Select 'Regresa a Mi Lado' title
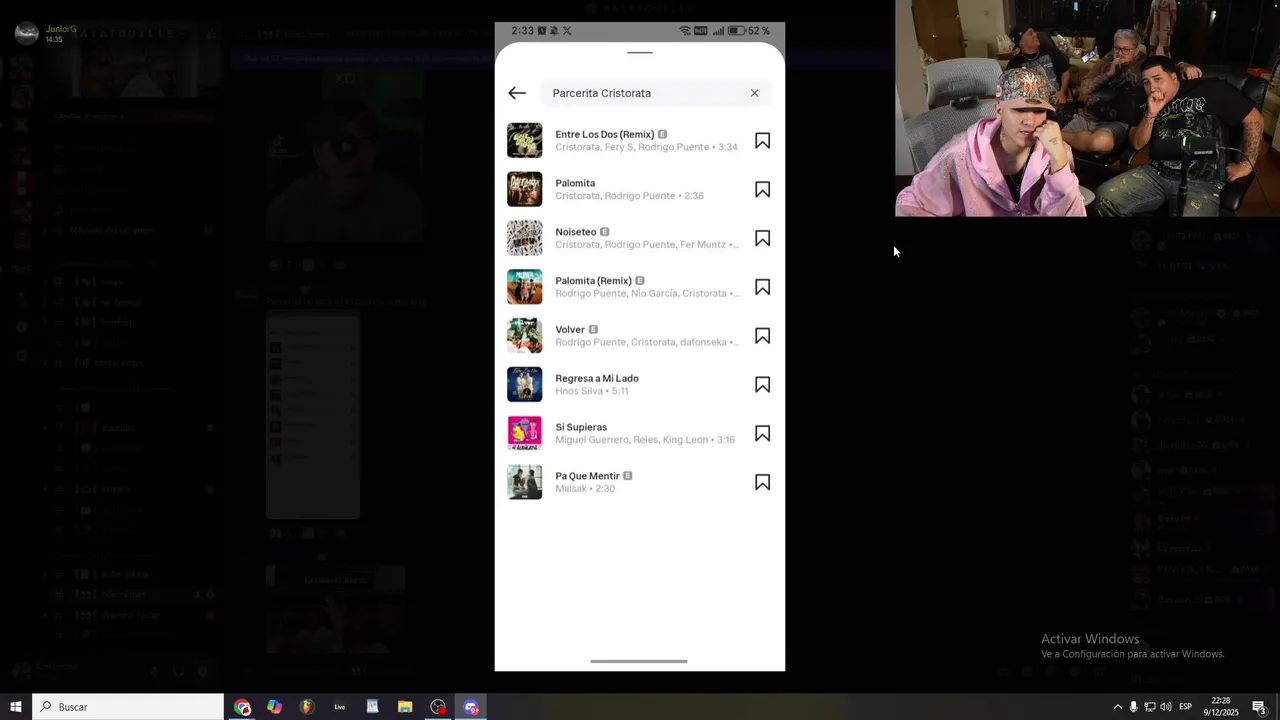 click(597, 378)
